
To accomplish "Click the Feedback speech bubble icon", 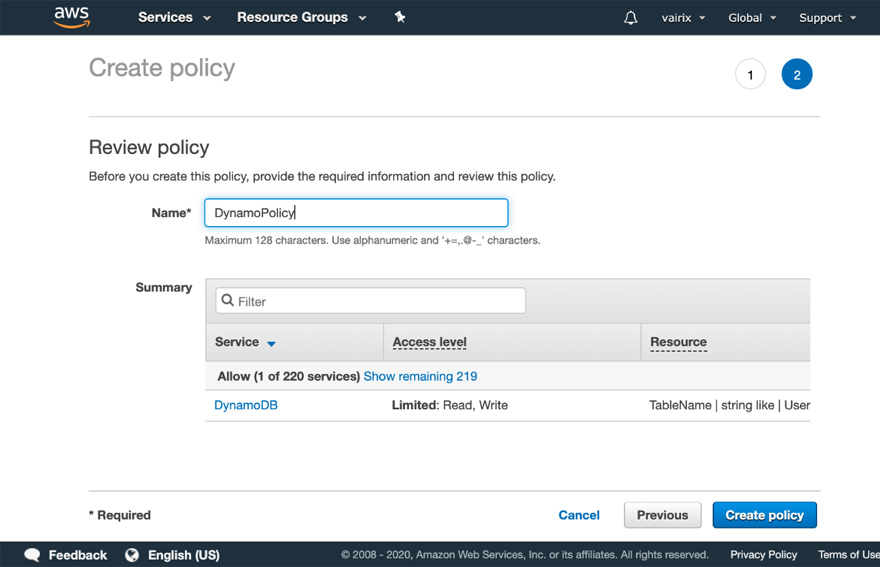I will click(x=33, y=555).
